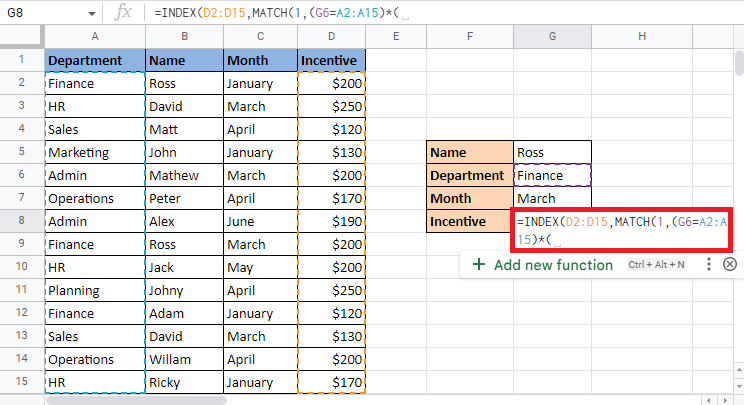Expand the Name box dropdown arrow
Image resolution: width=744 pixels, height=405 pixels.
[x=92, y=14]
